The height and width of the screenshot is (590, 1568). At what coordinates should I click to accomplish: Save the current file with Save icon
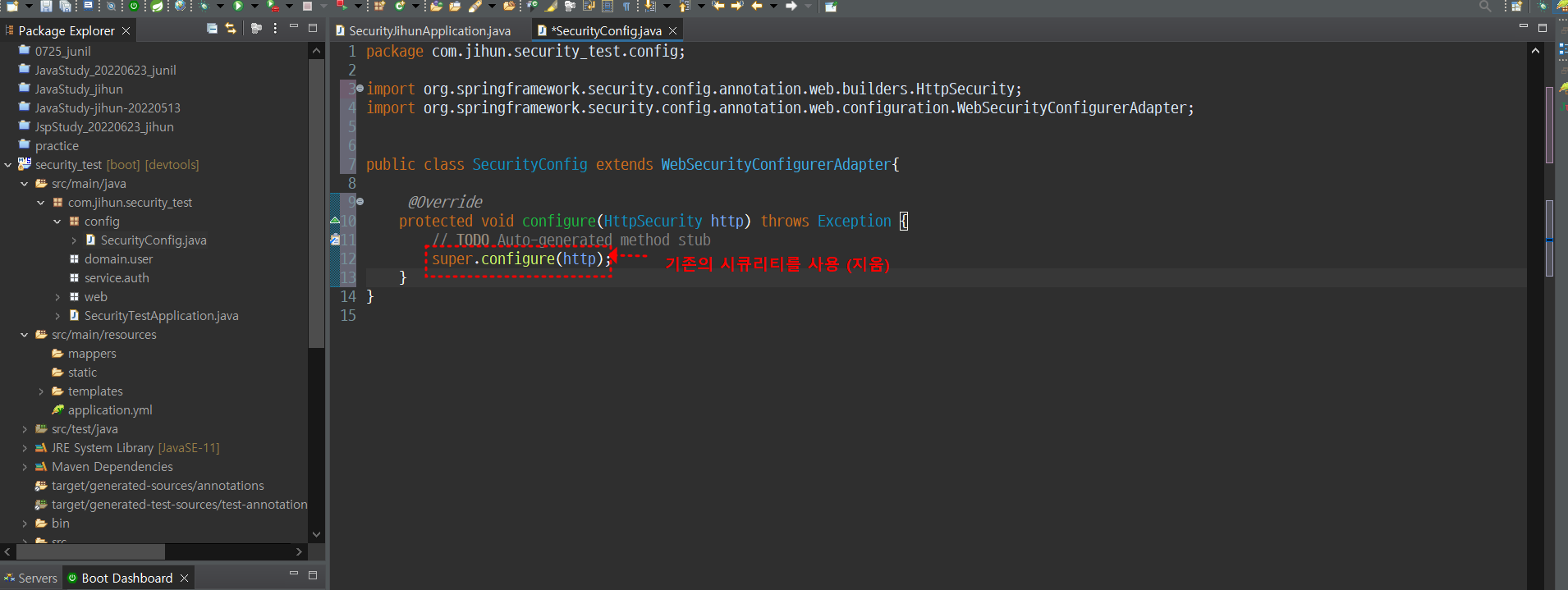(46, 7)
